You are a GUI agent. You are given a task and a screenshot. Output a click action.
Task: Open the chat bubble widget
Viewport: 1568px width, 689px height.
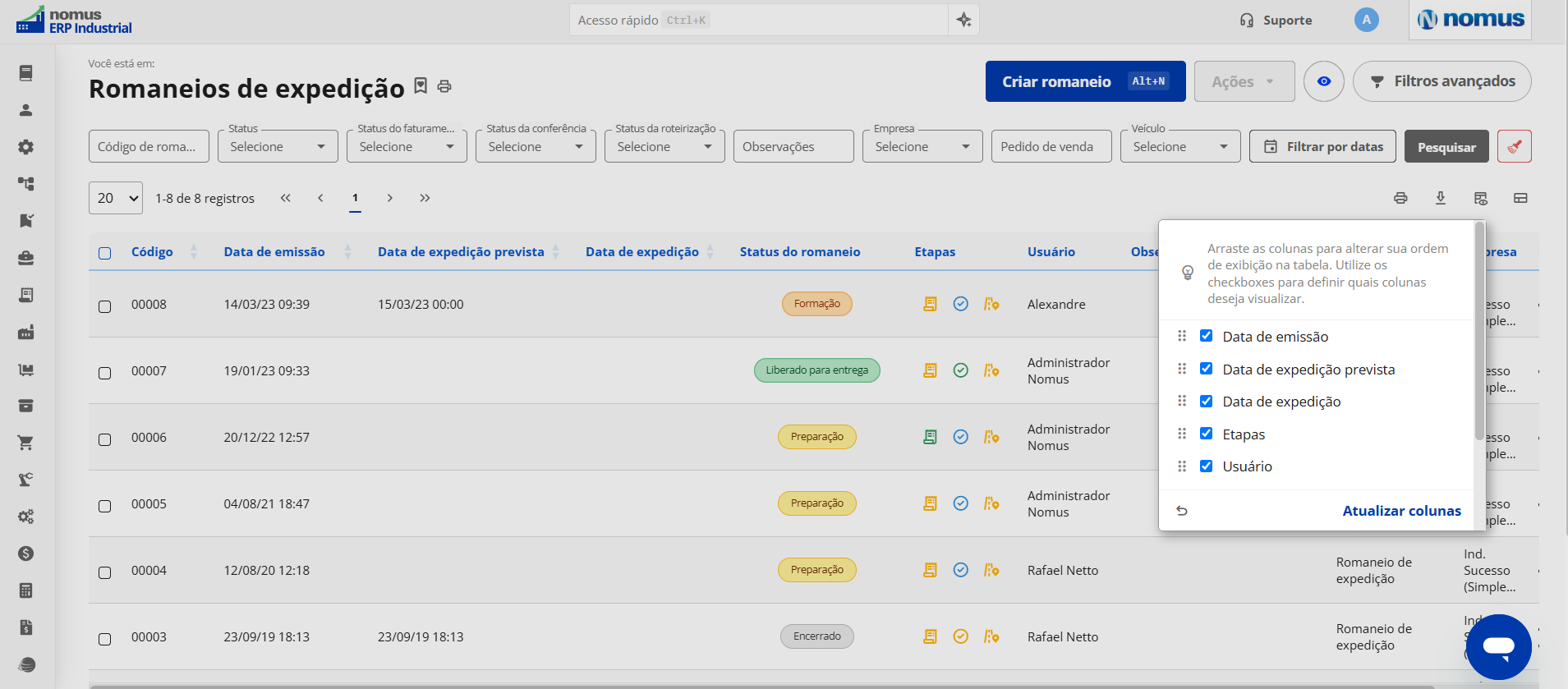[x=1499, y=647]
